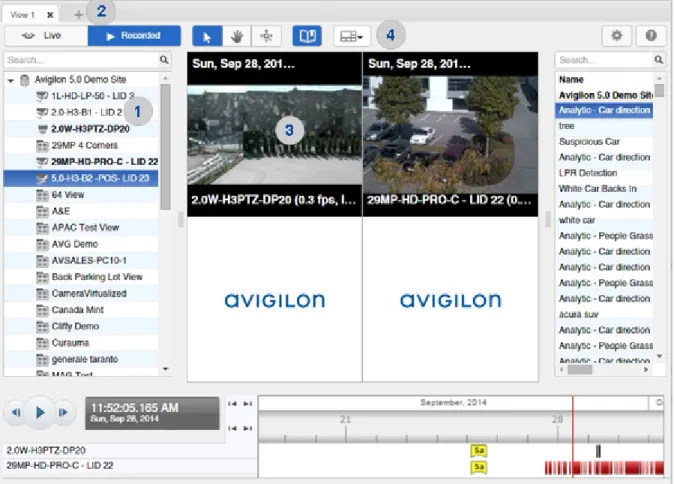
Task: Click the bookmark list scroll down arrow
Action: (659, 356)
